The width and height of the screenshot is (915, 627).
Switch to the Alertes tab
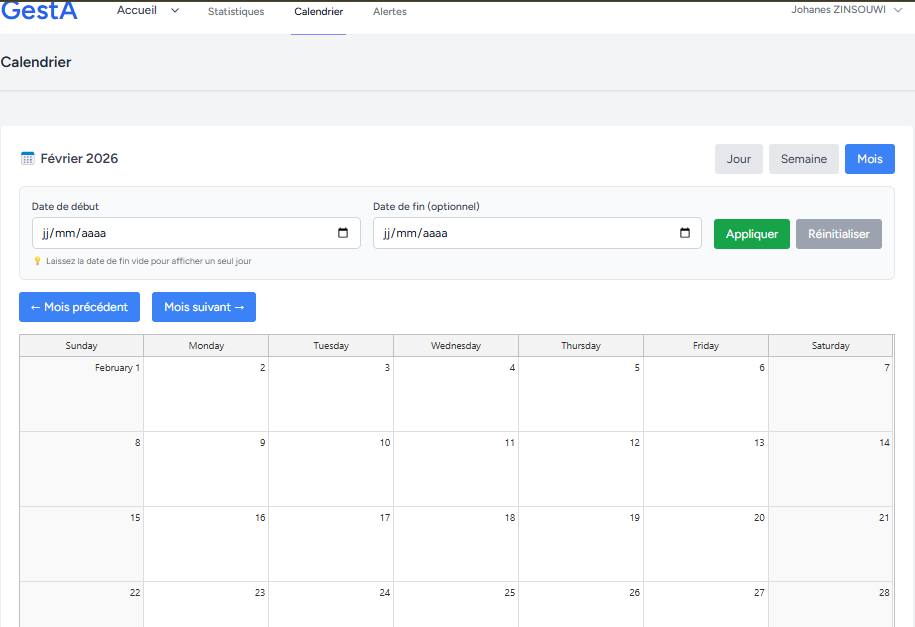(389, 12)
